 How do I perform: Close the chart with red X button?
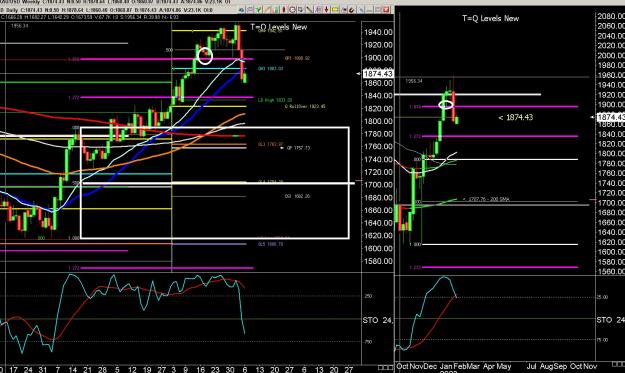click(x=386, y=10)
